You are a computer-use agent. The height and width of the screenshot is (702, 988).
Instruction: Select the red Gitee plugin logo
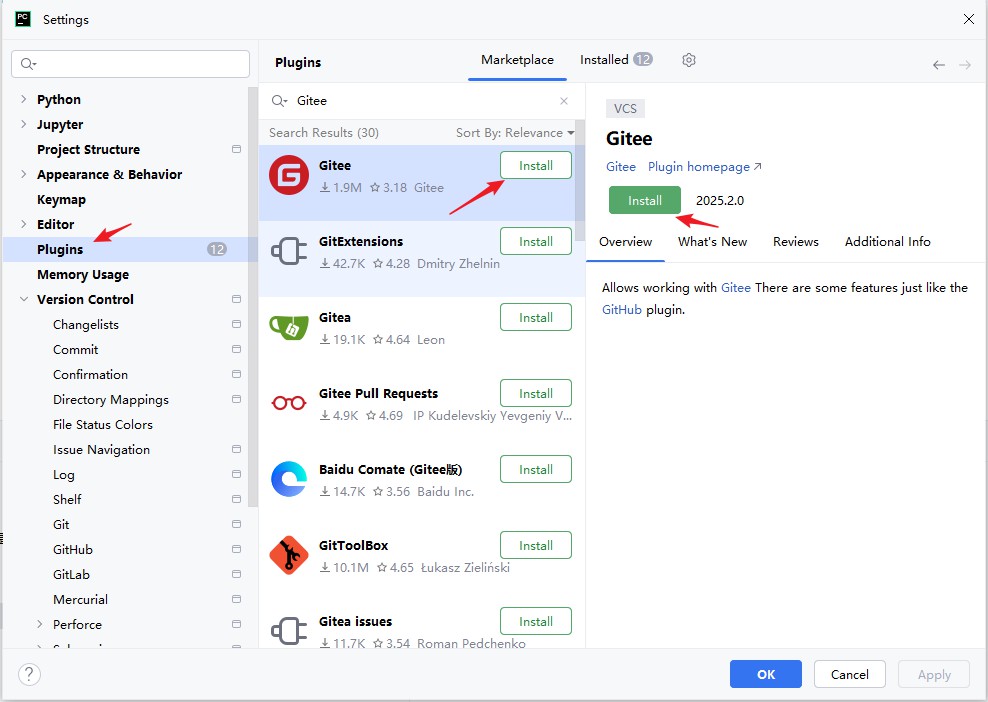pyautogui.click(x=289, y=175)
